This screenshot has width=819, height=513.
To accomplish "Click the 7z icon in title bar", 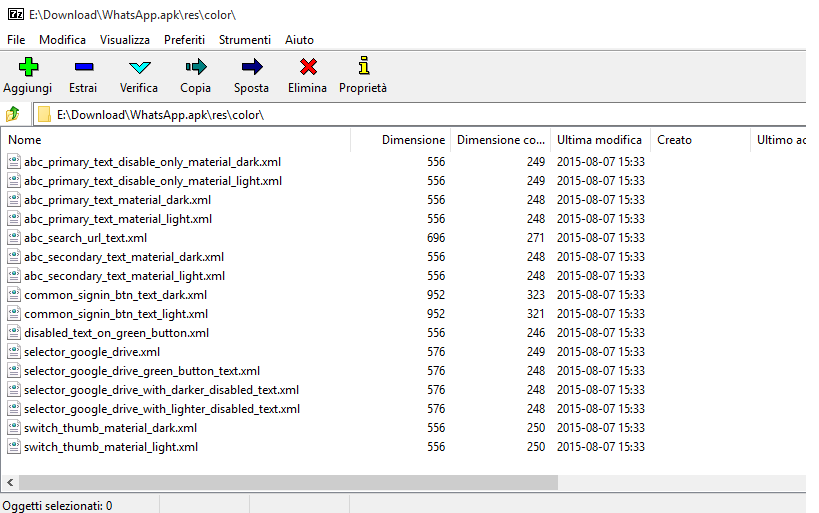I will (x=16, y=14).
